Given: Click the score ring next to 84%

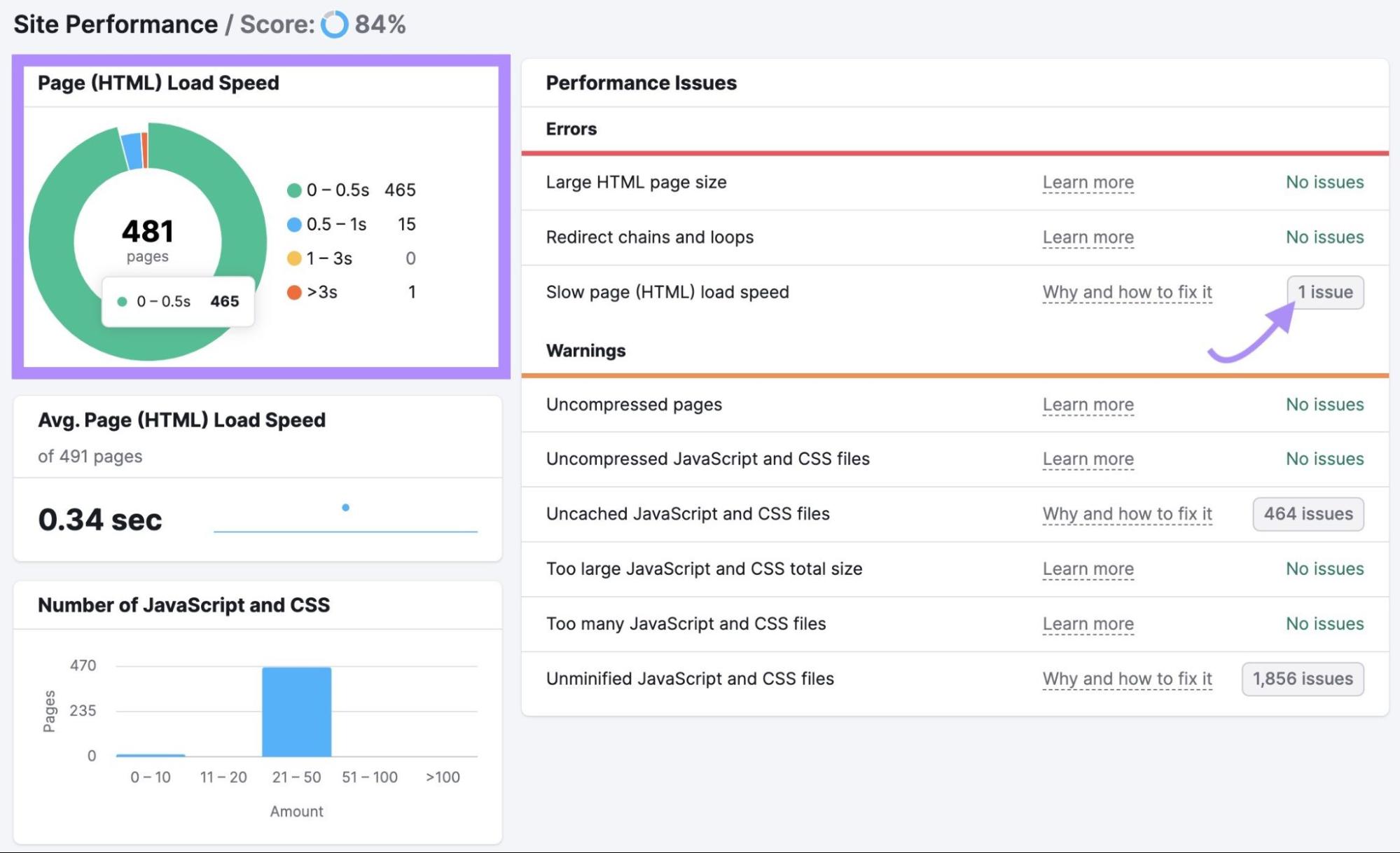Looking at the screenshot, I should pyautogui.click(x=334, y=25).
